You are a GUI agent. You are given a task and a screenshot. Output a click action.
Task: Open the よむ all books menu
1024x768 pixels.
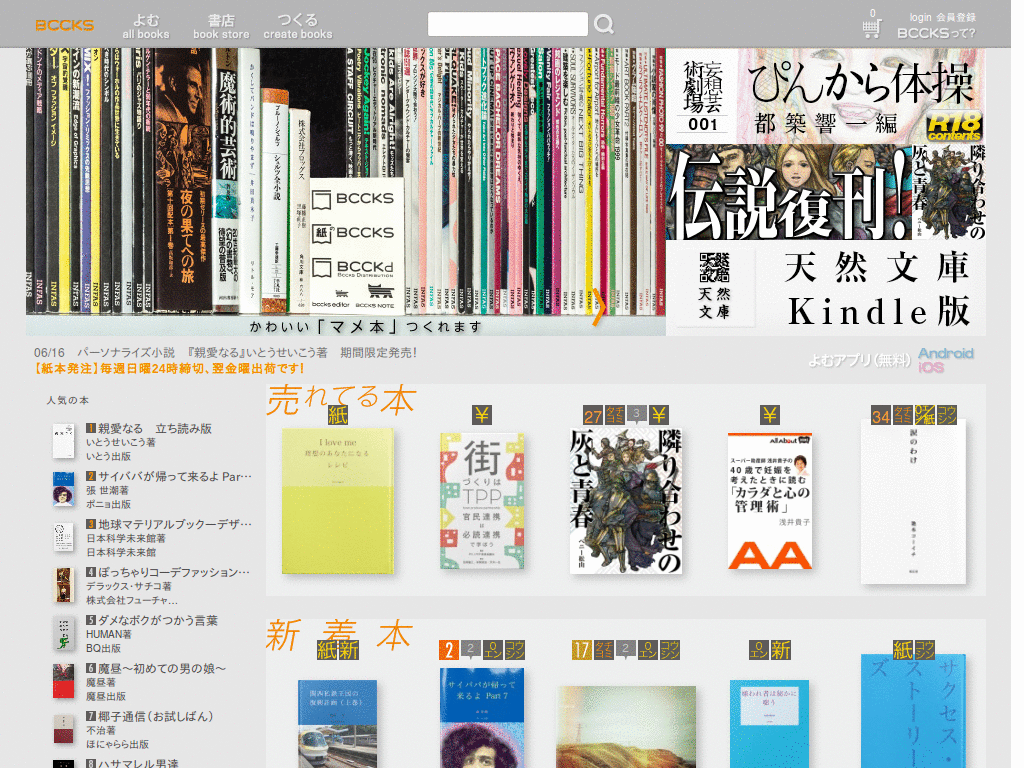pyautogui.click(x=146, y=26)
